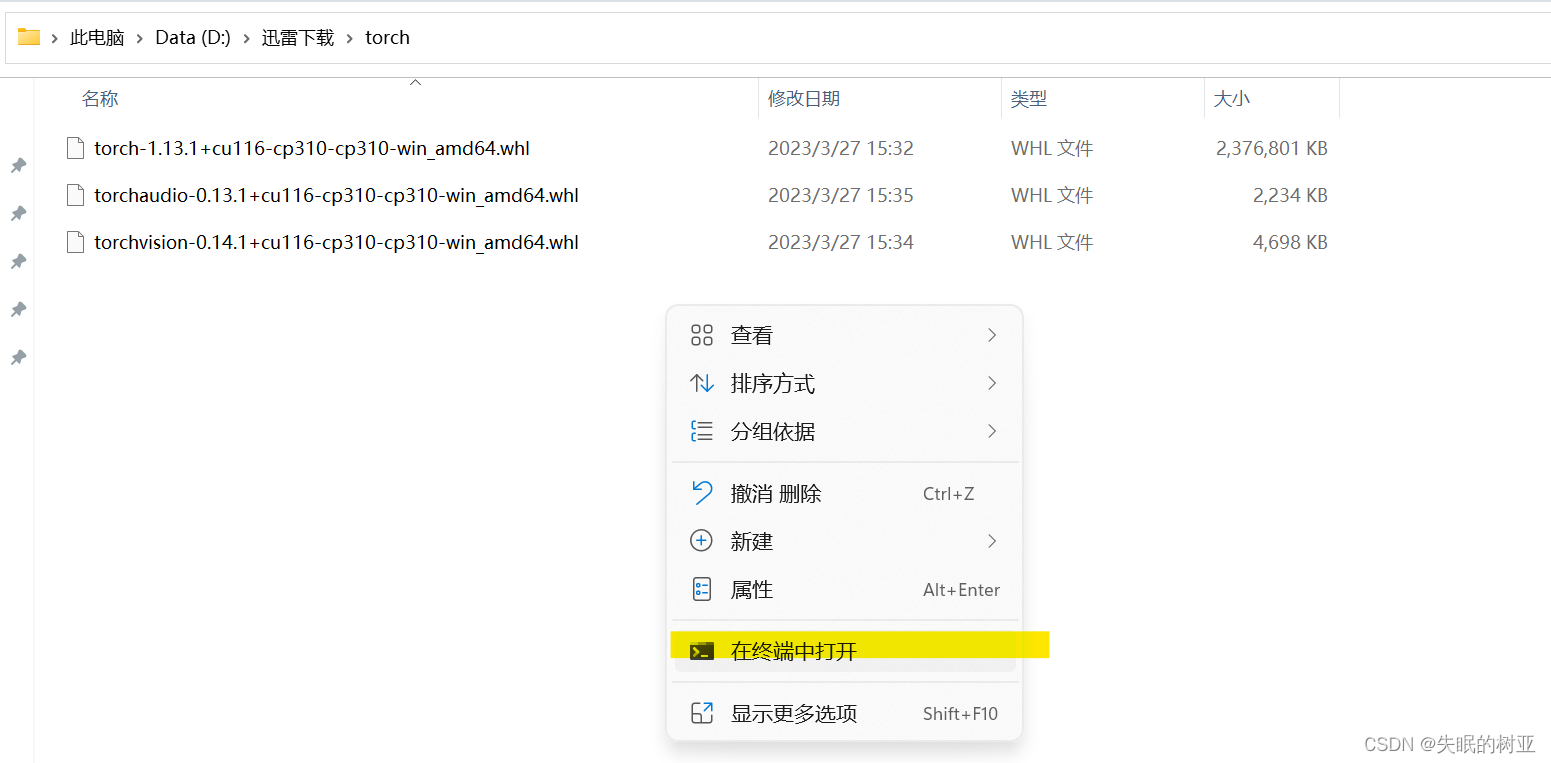The height and width of the screenshot is (763, 1551).
Task: Click the 排序方式 arrows icon
Action: [x=702, y=383]
